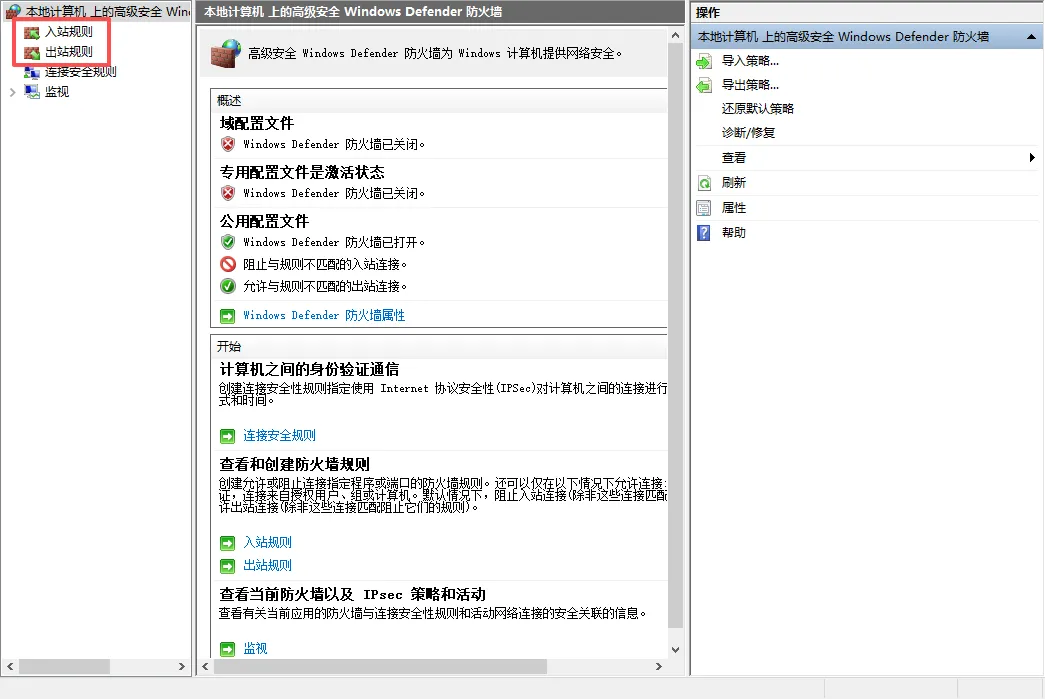Click the 域配置文件 heading text

[x=257, y=123]
